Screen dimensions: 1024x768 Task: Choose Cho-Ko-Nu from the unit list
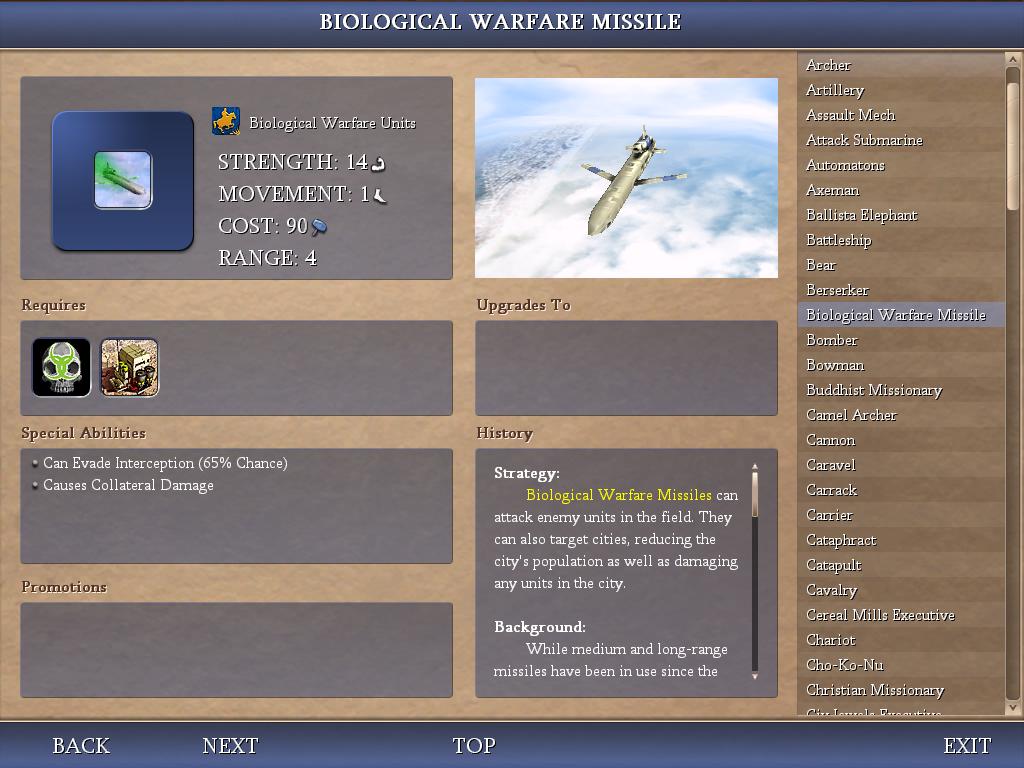point(844,665)
